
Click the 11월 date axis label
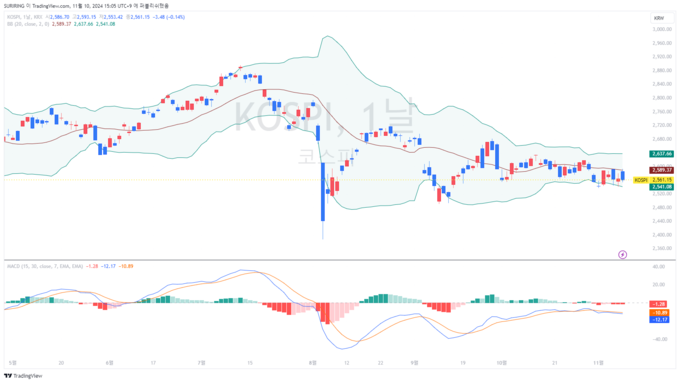(x=598, y=363)
